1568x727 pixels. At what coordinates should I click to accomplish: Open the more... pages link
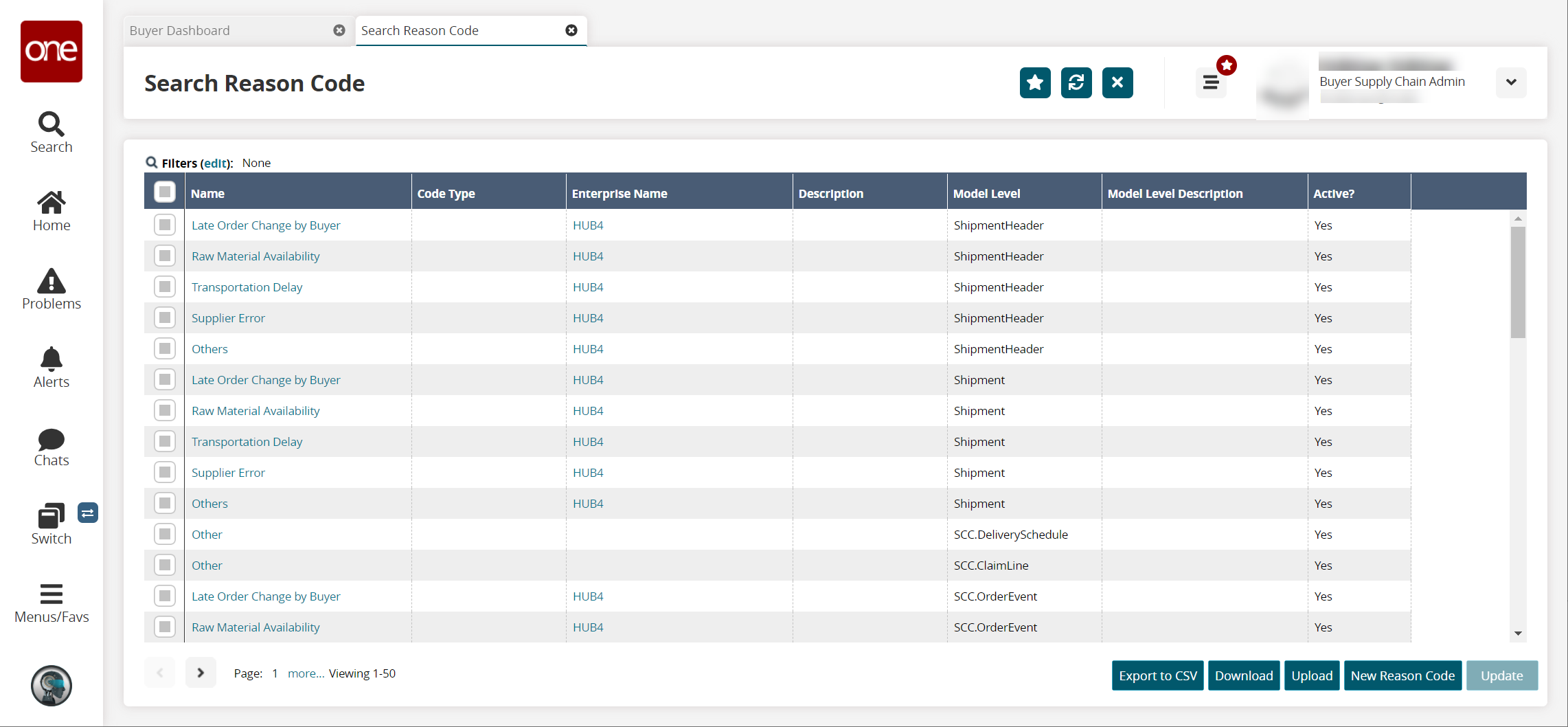tap(306, 673)
